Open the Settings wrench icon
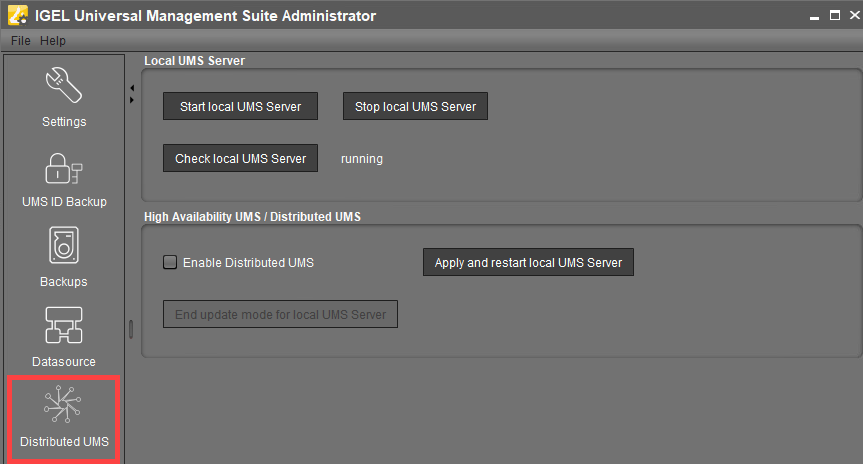 click(x=64, y=88)
